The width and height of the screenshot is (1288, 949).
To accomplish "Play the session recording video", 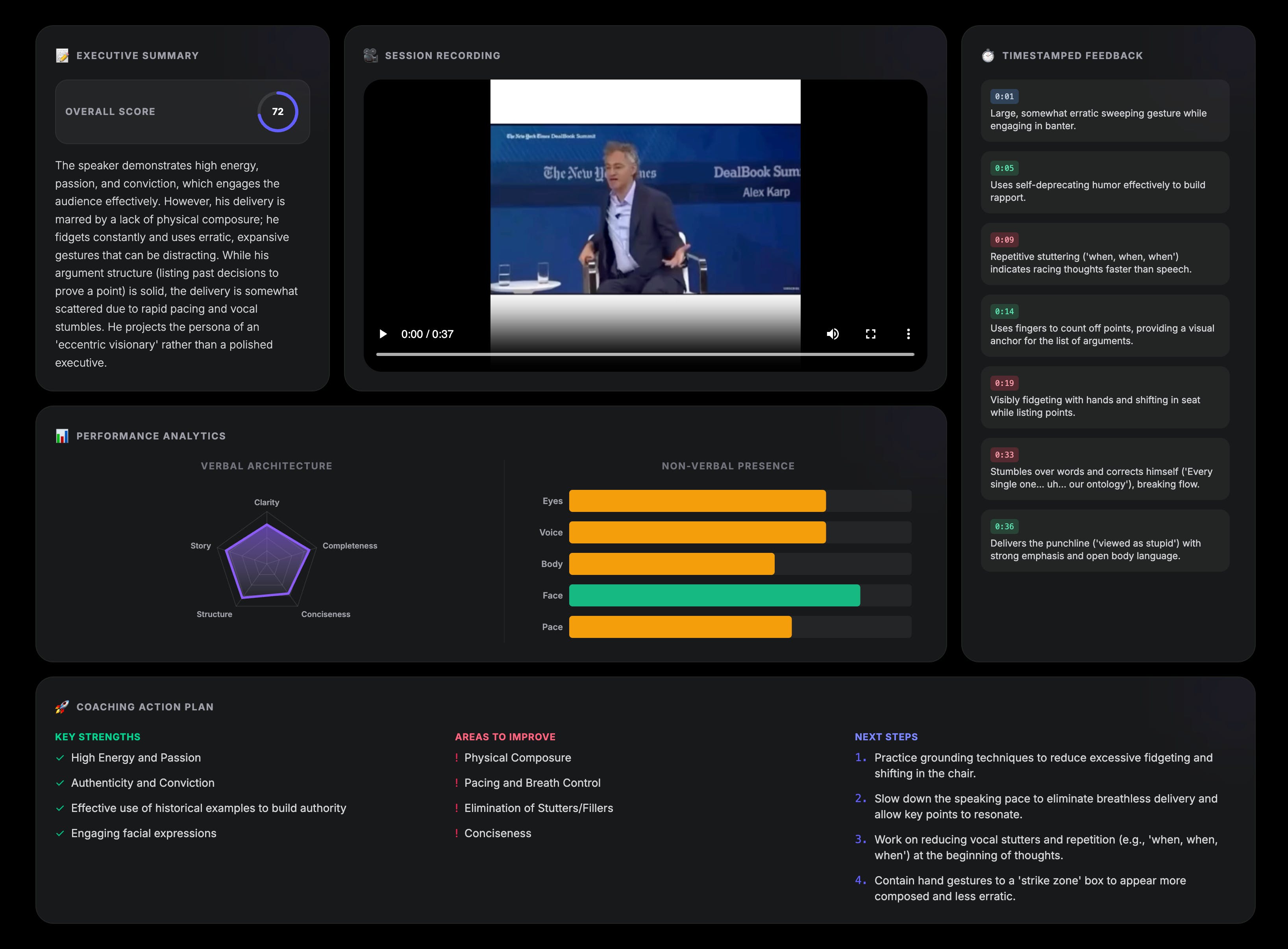I will tap(383, 334).
